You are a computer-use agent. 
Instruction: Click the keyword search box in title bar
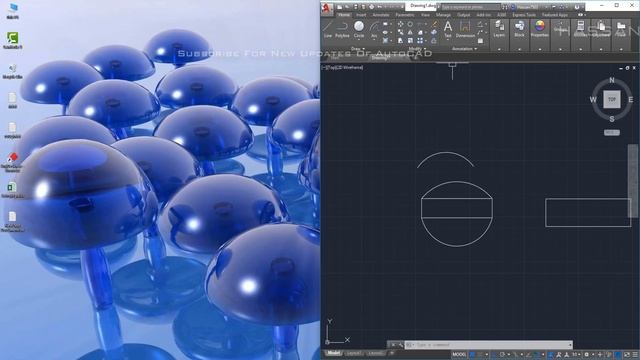coord(470,7)
